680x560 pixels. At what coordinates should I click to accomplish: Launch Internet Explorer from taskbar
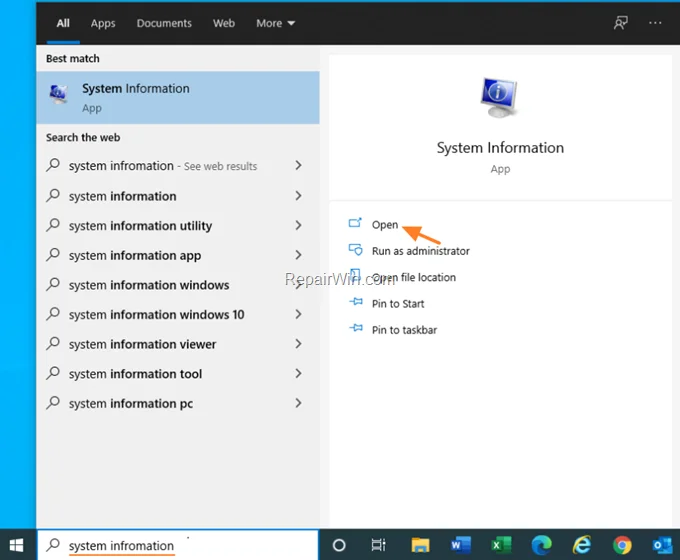coord(582,545)
